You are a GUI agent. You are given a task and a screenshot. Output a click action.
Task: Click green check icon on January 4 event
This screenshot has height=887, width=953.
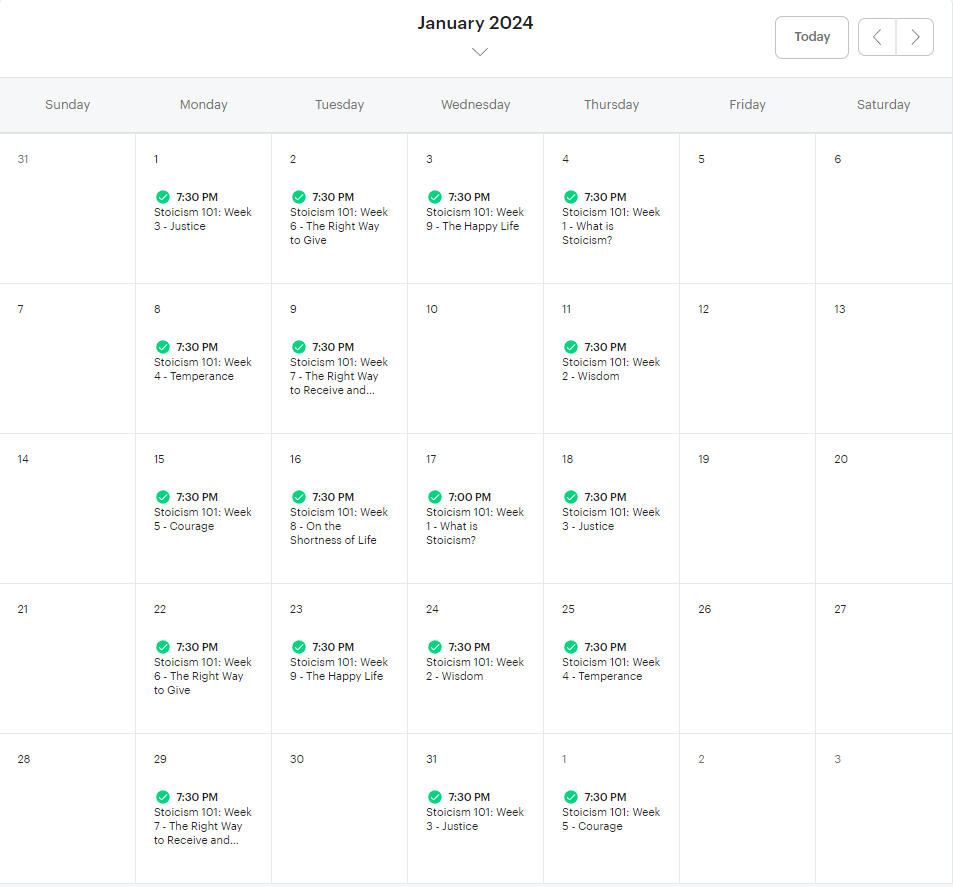point(571,197)
